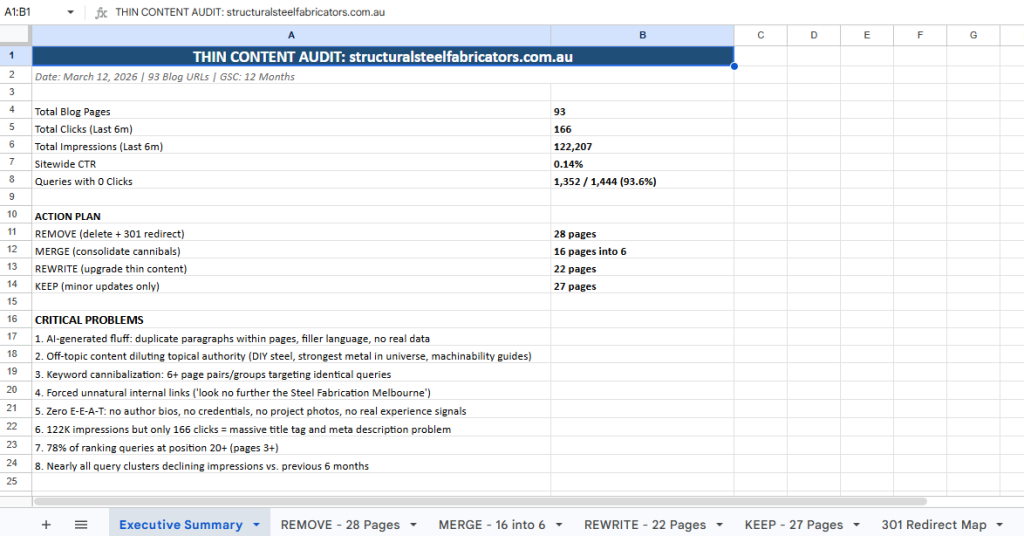Select column G header

tap(973, 35)
